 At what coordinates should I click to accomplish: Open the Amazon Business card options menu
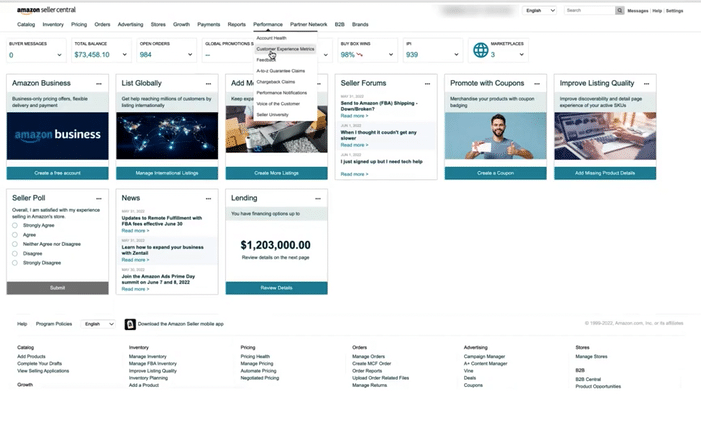click(x=98, y=84)
